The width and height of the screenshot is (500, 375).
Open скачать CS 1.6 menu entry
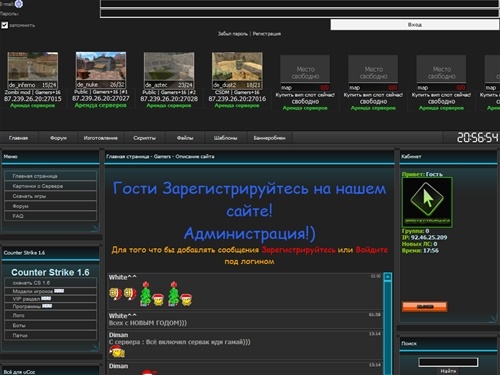pyautogui.click(x=51, y=283)
